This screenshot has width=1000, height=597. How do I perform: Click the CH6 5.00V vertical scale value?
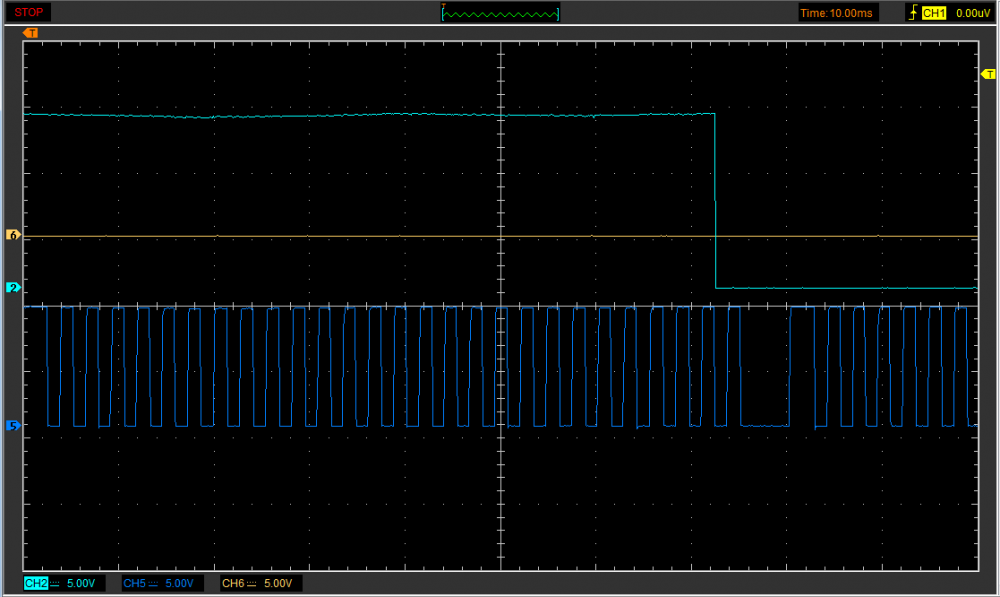point(277,583)
